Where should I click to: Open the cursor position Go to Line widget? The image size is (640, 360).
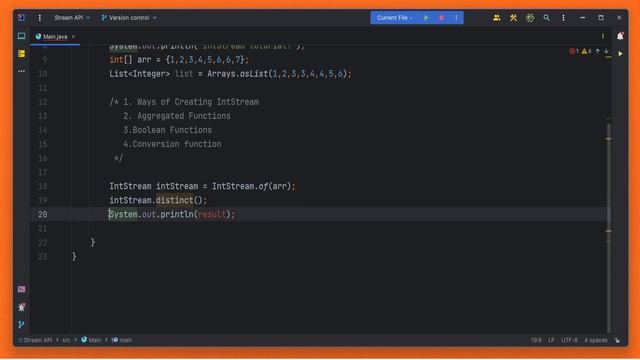pyautogui.click(x=536, y=340)
